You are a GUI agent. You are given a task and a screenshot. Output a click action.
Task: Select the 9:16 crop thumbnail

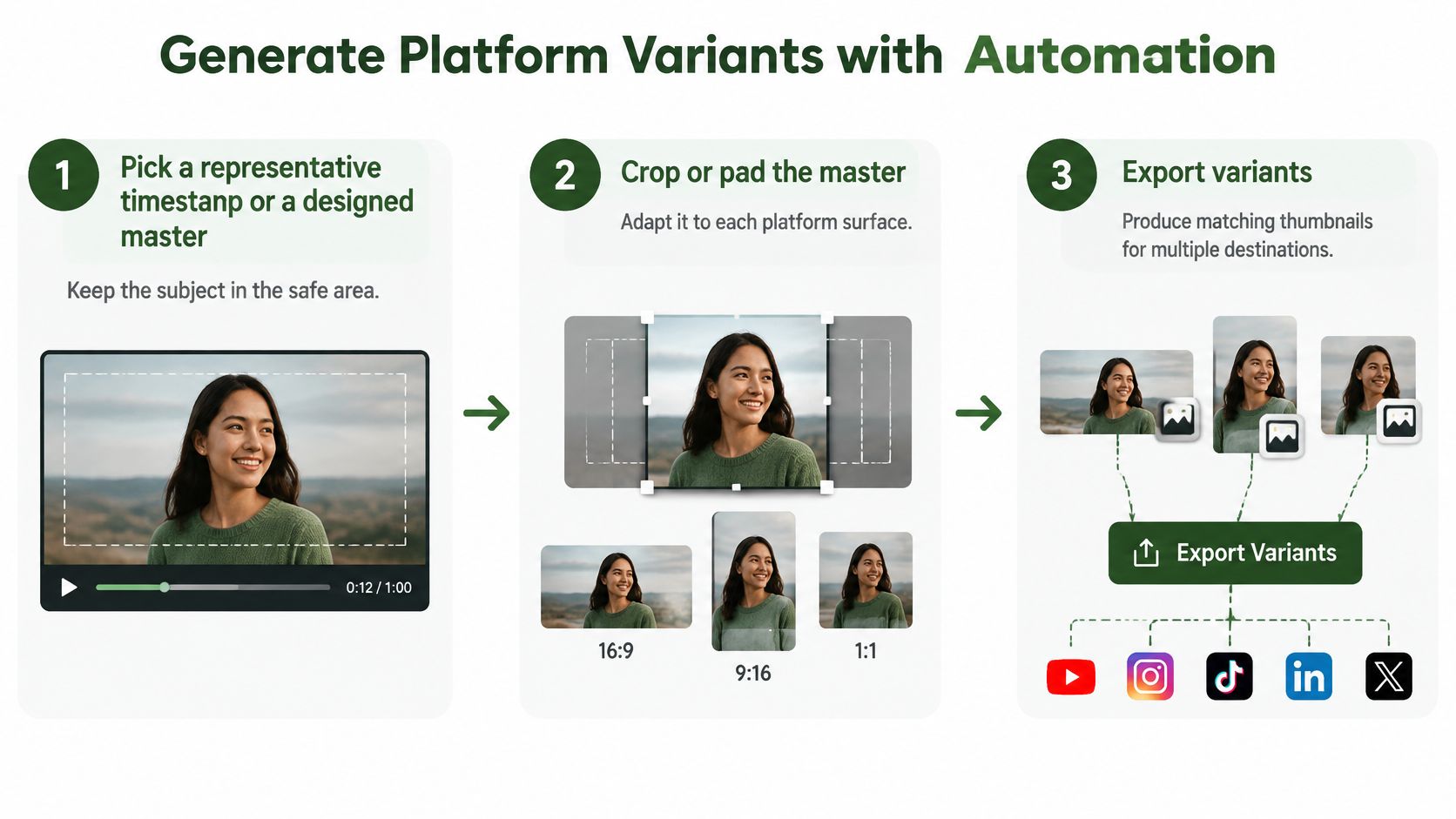click(x=753, y=581)
